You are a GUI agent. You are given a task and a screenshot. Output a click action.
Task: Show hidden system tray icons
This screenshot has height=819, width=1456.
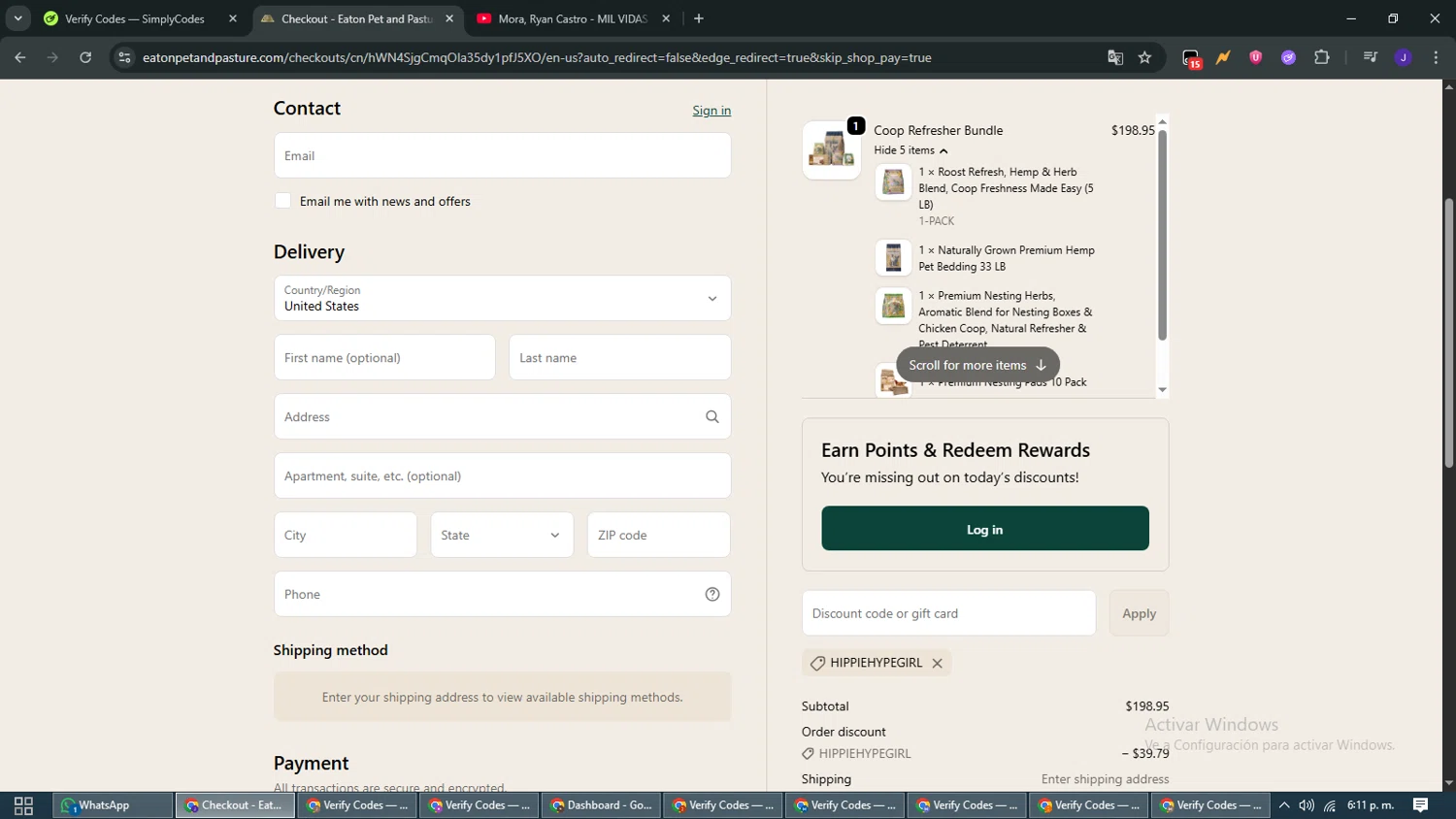coord(1284,805)
